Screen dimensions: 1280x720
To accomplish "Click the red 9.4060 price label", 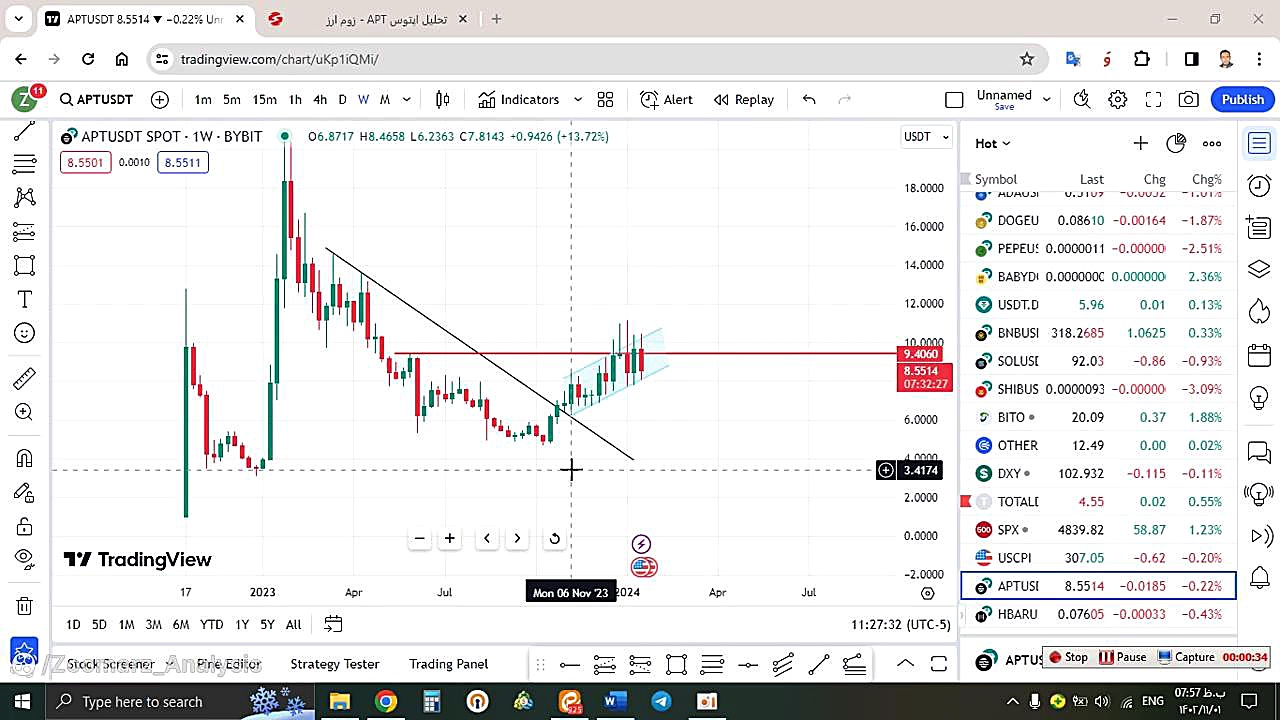I will (921, 354).
